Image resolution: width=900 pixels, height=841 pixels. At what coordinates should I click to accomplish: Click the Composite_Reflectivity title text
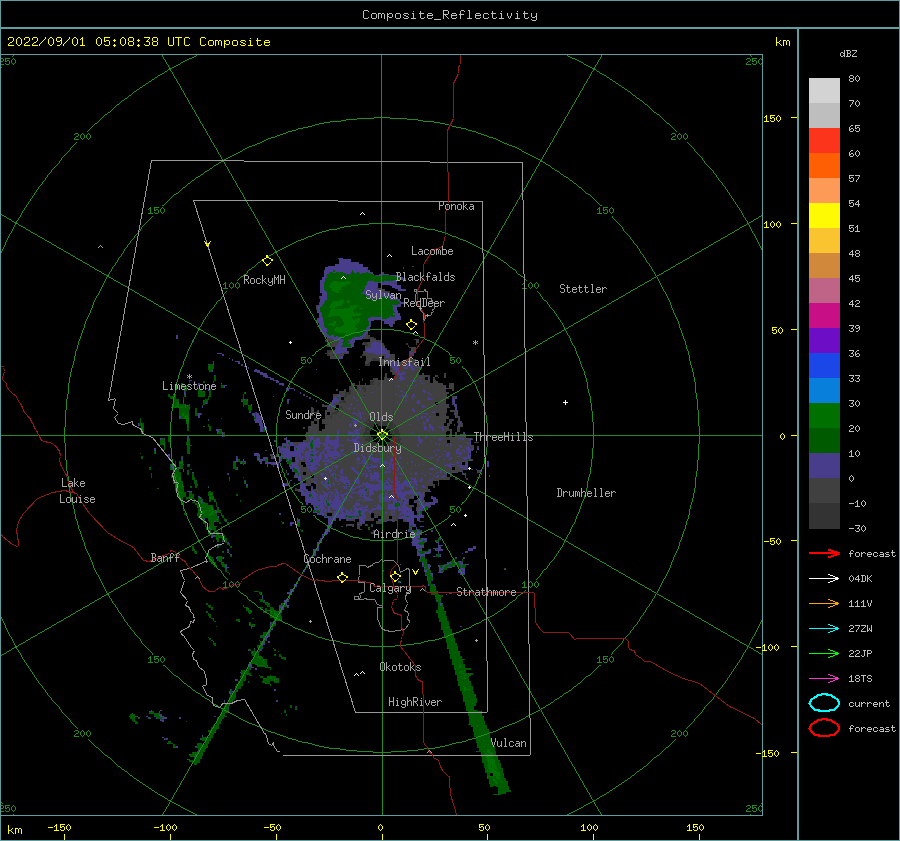tap(450, 15)
